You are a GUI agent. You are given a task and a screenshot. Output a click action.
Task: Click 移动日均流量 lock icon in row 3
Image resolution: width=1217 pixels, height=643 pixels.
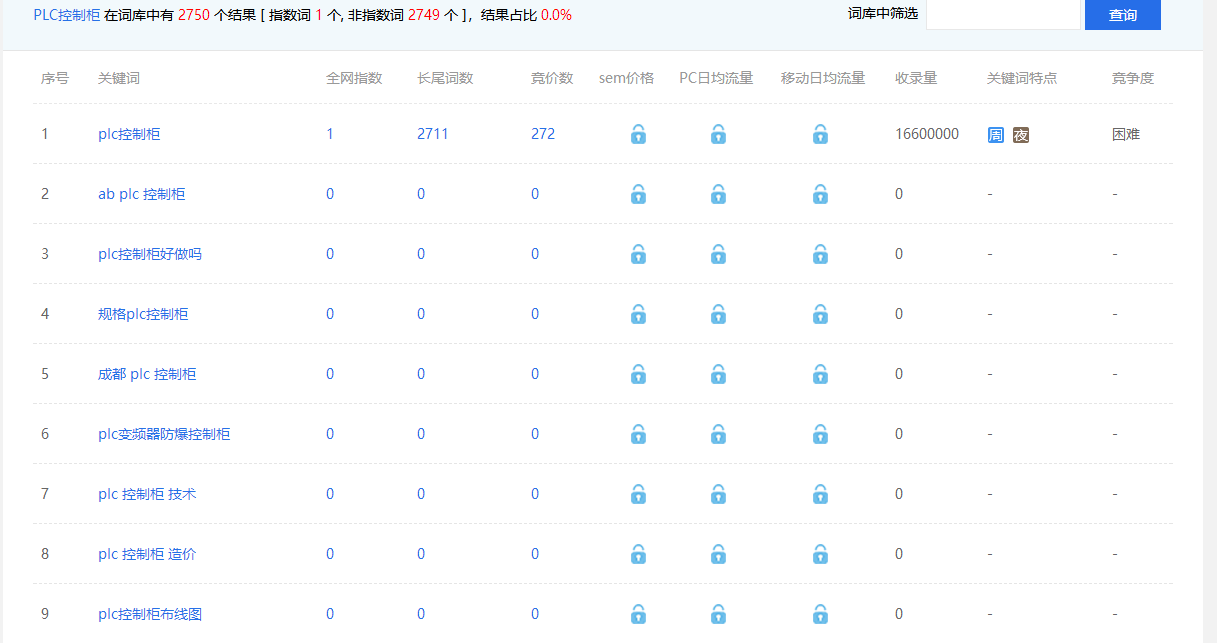820,254
